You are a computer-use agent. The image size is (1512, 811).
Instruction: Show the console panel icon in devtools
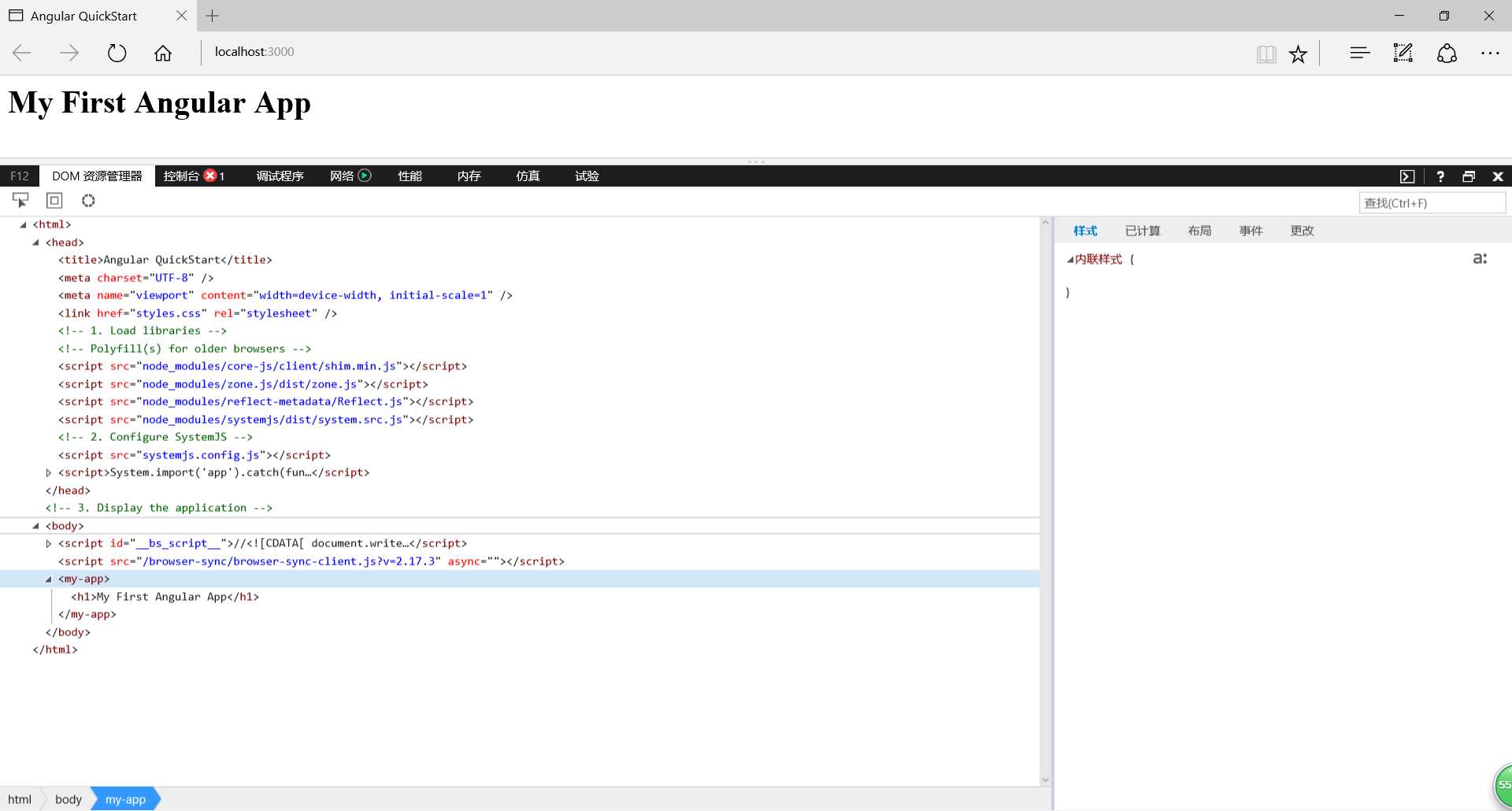pyautogui.click(x=1407, y=176)
